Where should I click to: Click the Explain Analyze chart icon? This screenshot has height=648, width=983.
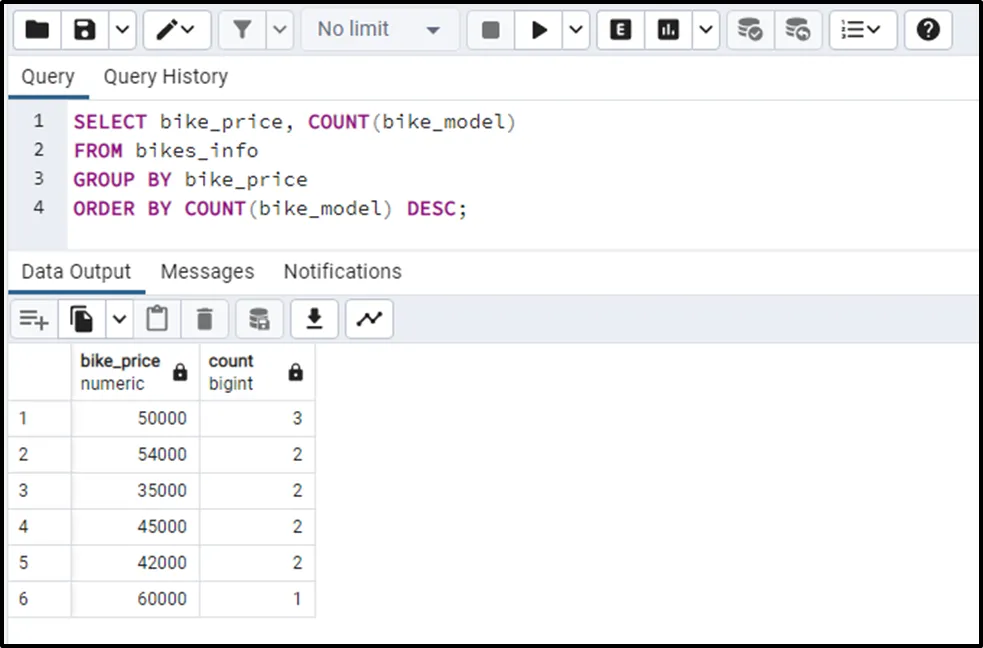point(668,30)
